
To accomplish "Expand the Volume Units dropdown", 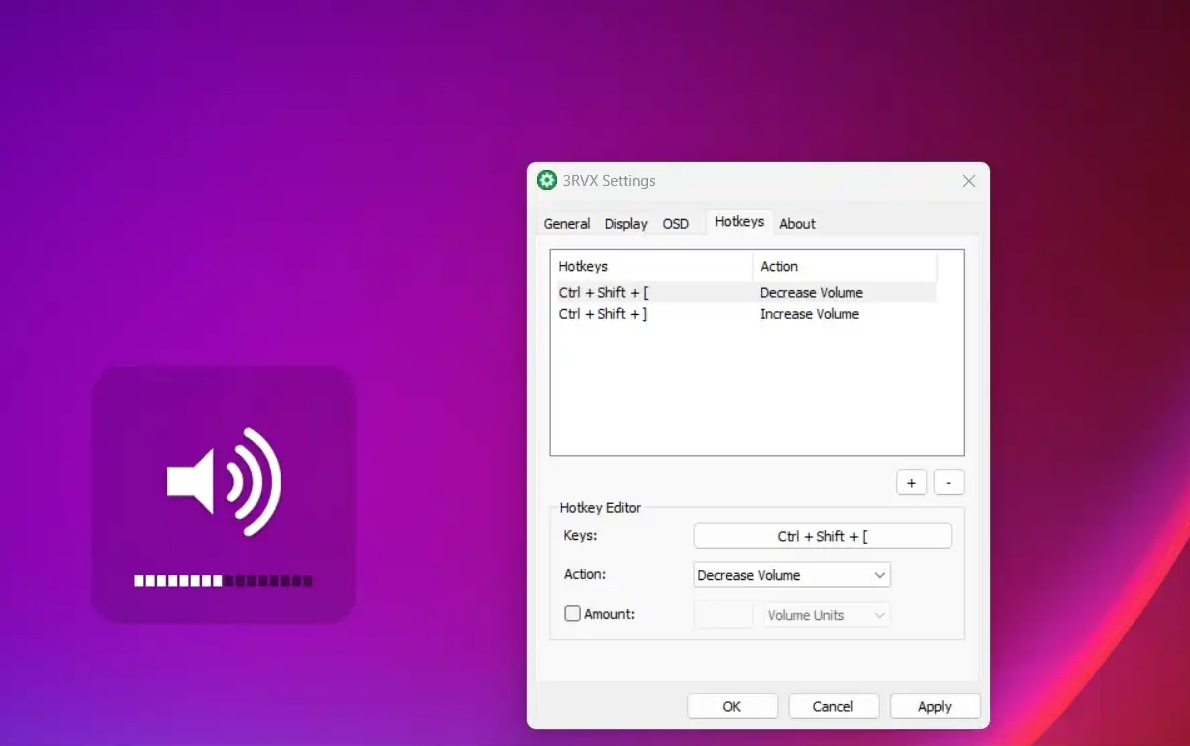I will (826, 615).
